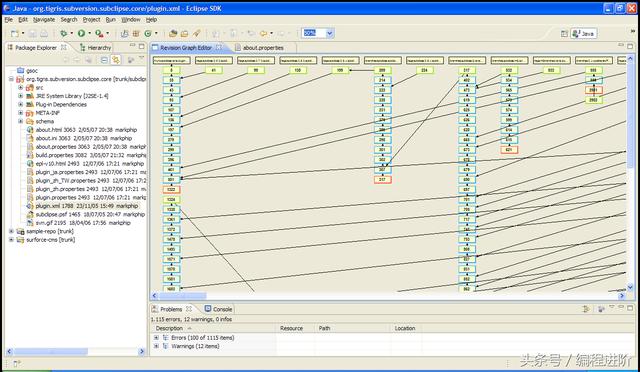Click the Open Type toolbar icon

point(173,33)
